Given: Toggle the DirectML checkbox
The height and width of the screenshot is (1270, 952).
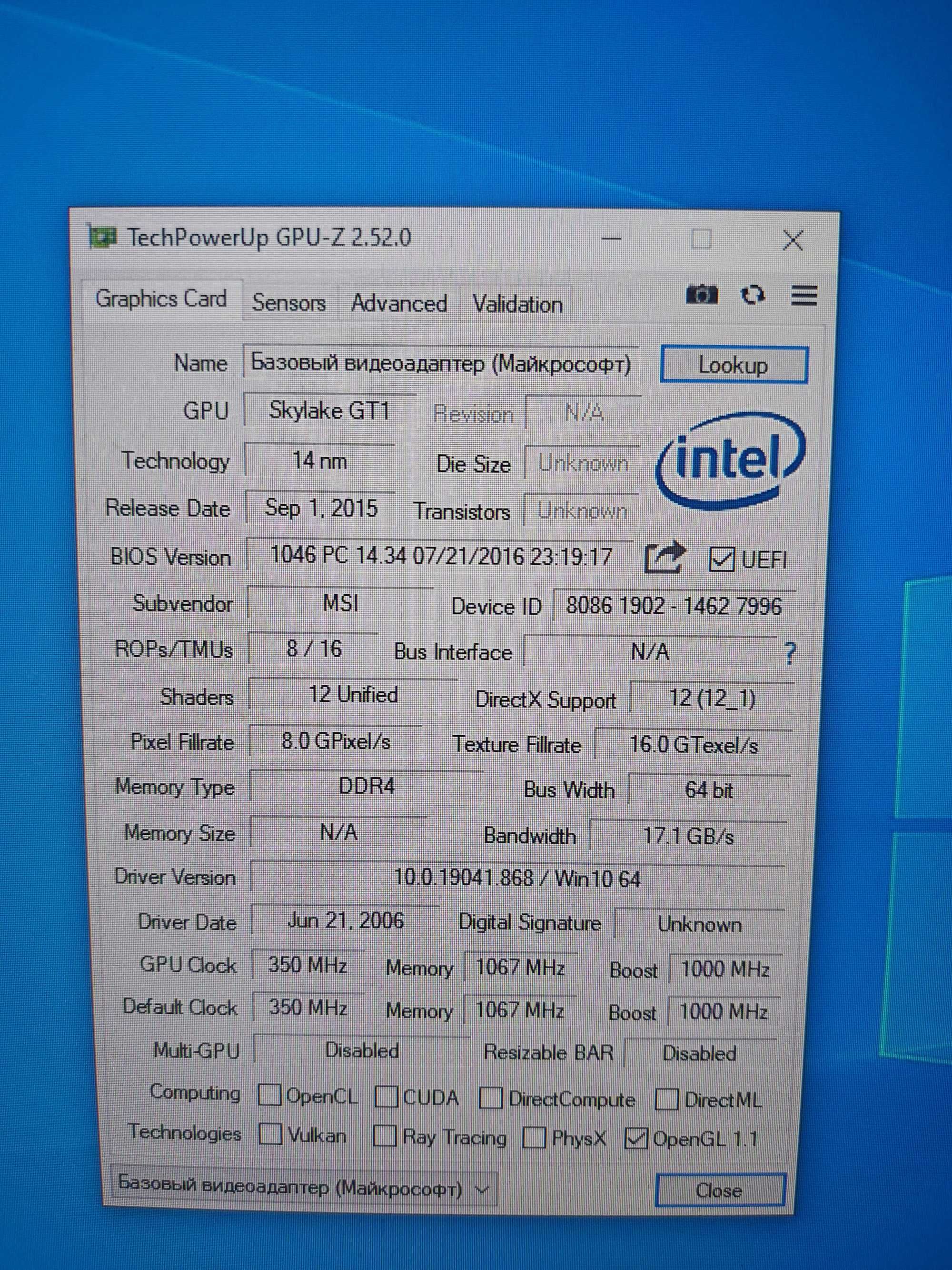Looking at the screenshot, I should [667, 1100].
